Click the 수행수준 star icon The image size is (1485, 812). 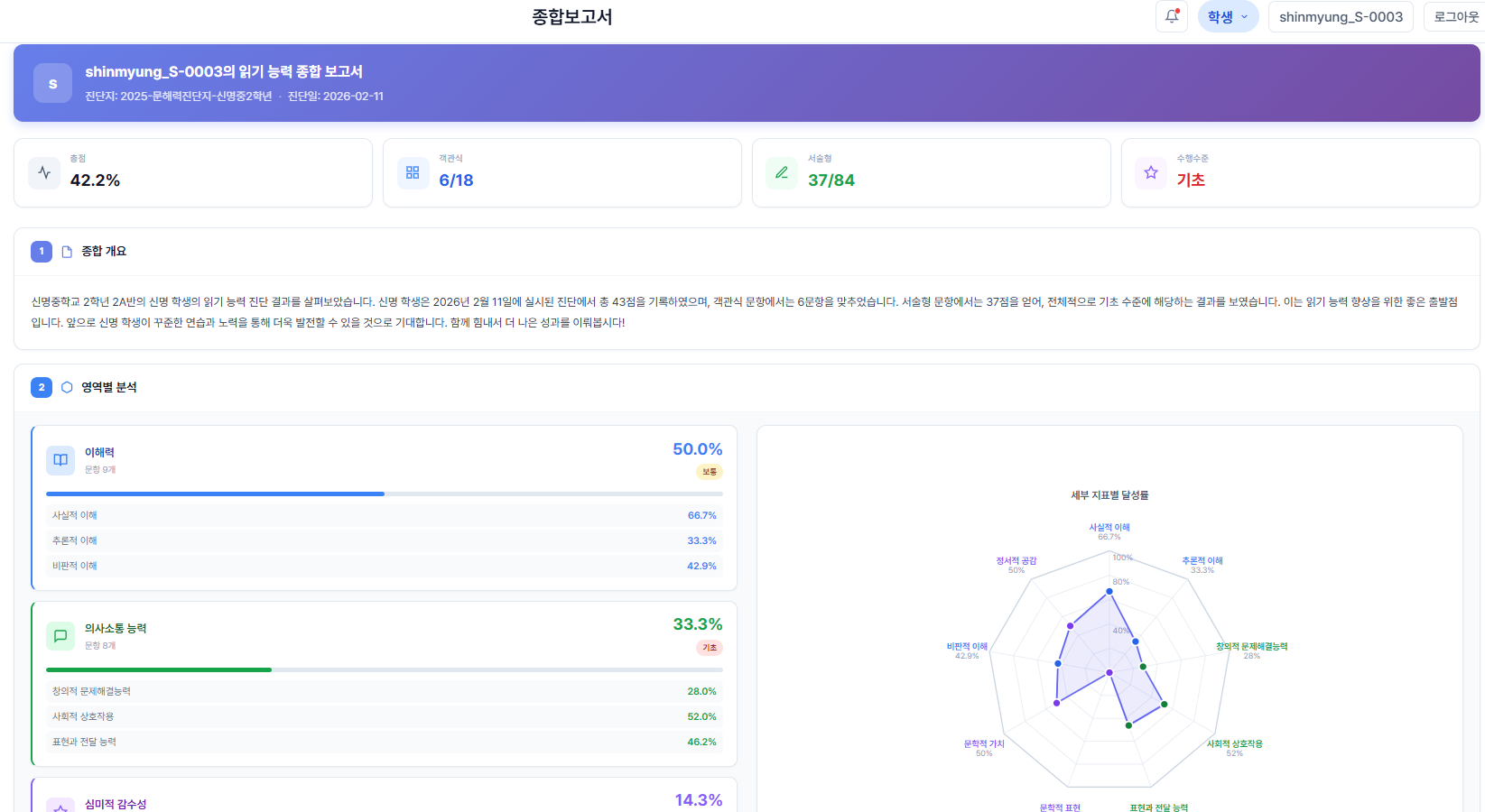point(1151,172)
